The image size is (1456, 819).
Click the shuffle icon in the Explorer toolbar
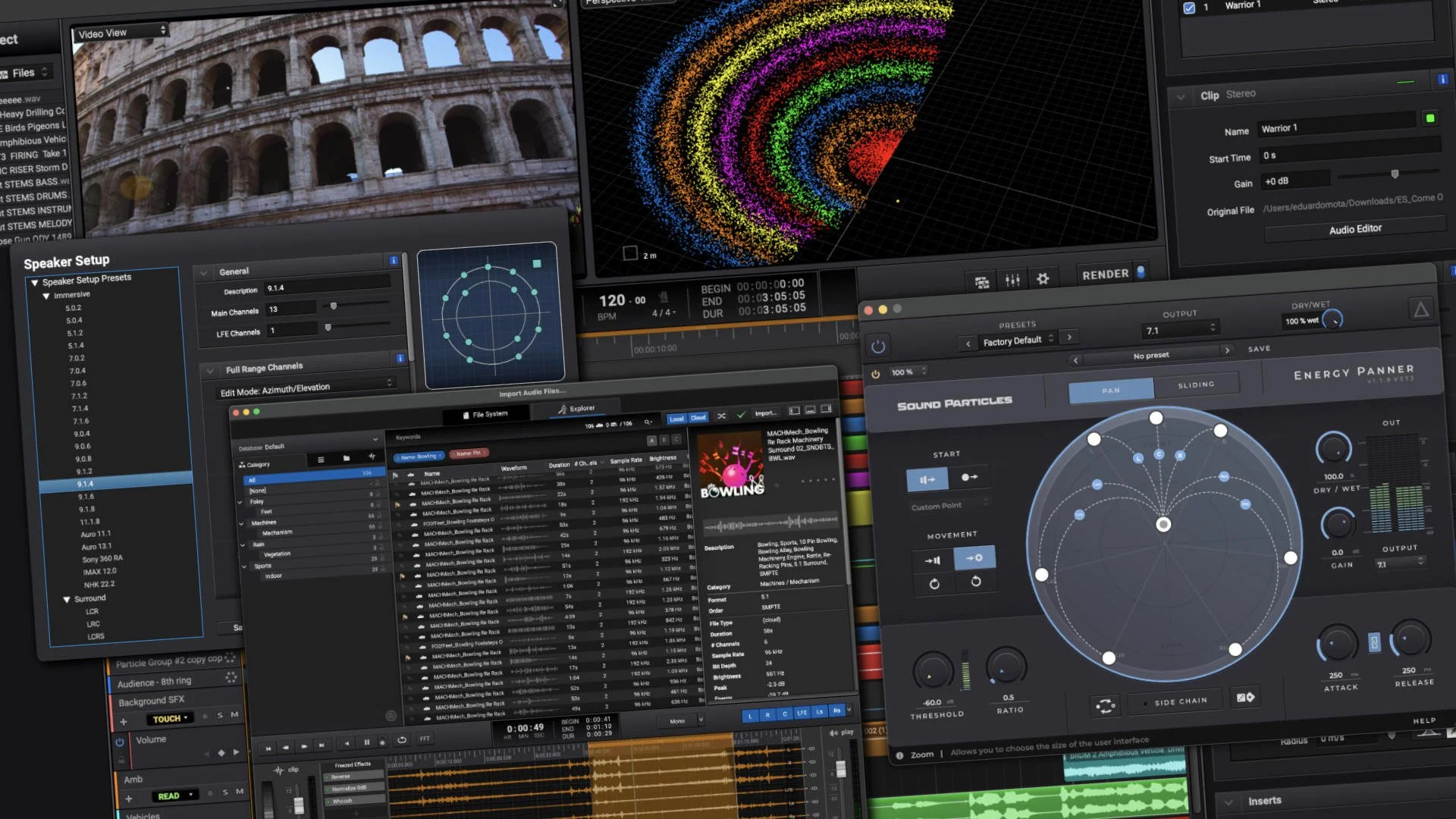721,416
